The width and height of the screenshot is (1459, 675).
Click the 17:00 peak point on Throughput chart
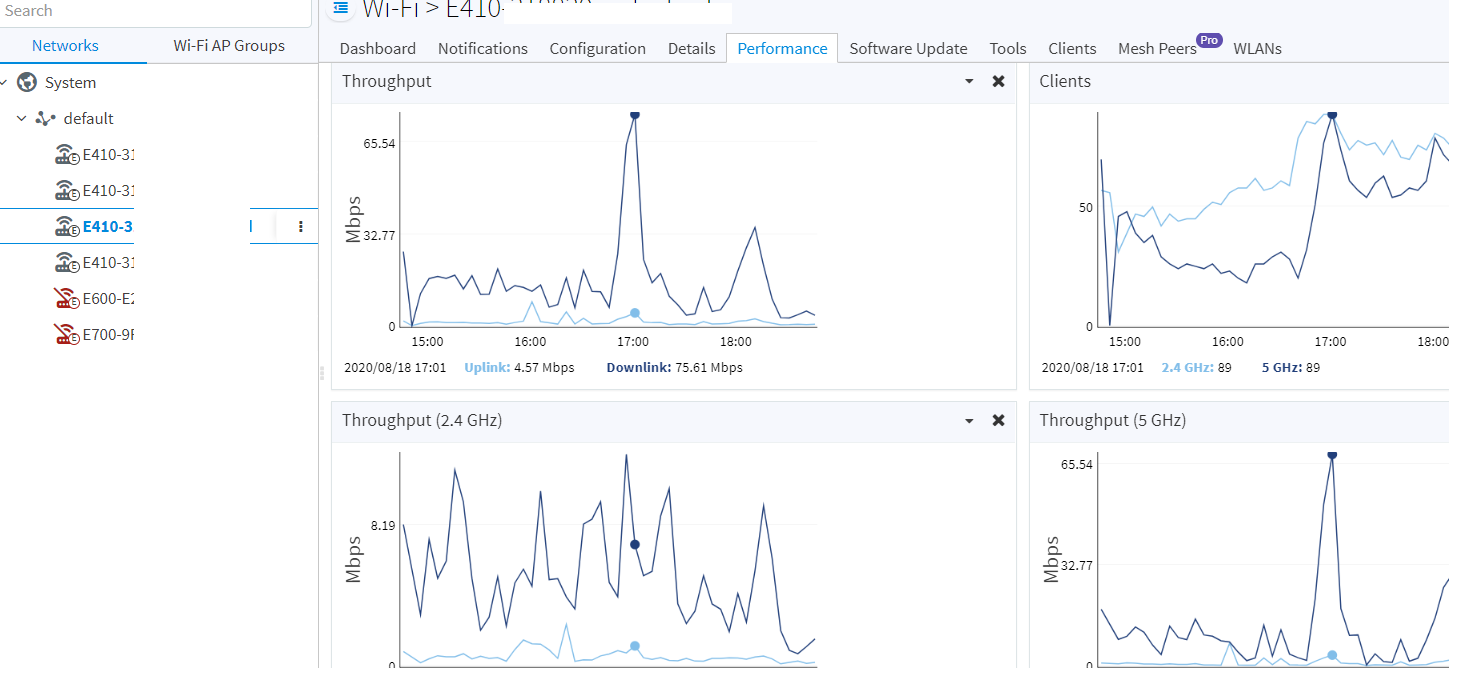(x=634, y=115)
